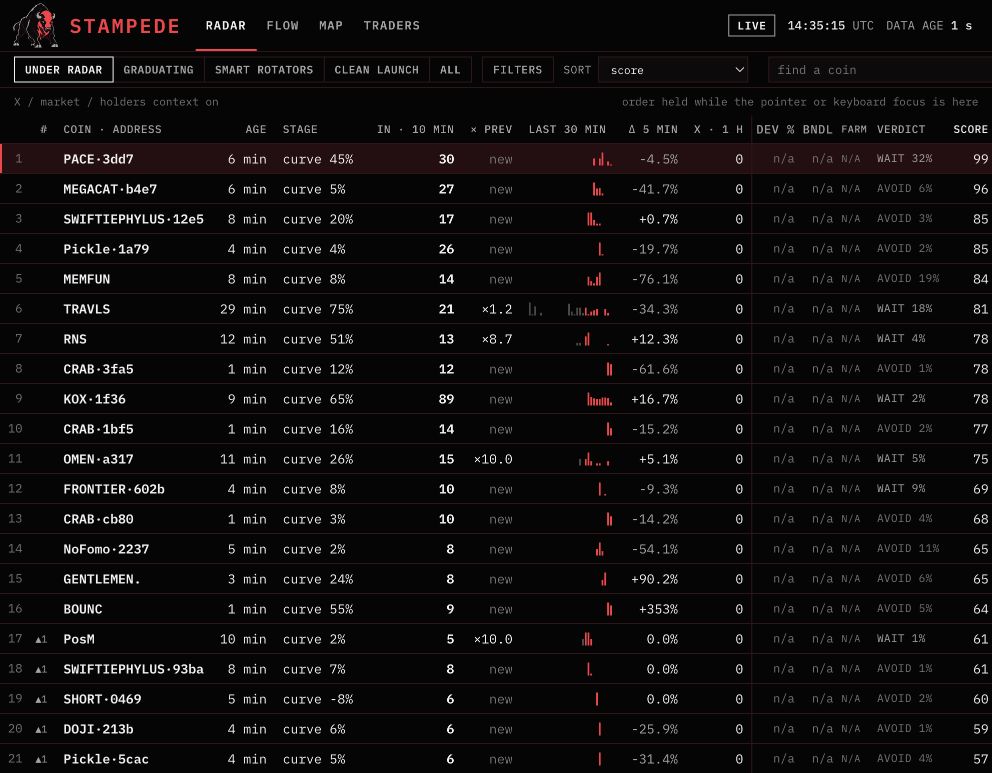Click the MEMFUN 30-minute sparkline chart
The height and width of the screenshot is (773, 992).
pyautogui.click(x=594, y=279)
